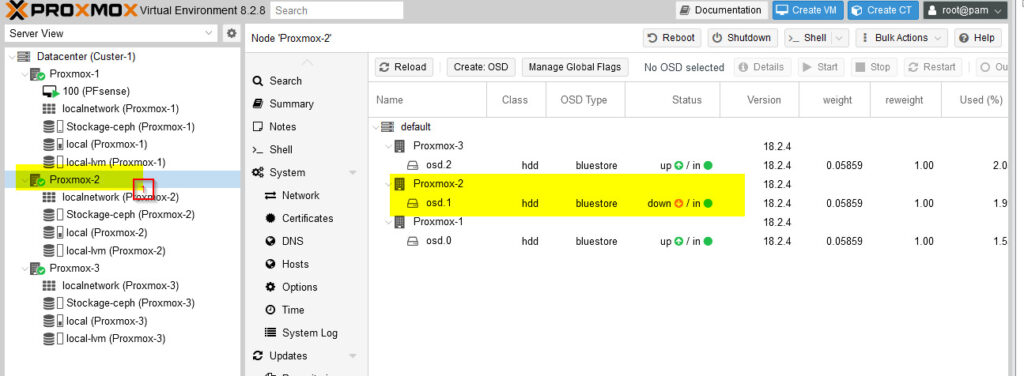Click the osd.2 disk icon
The image size is (1024, 376).
tap(413, 165)
